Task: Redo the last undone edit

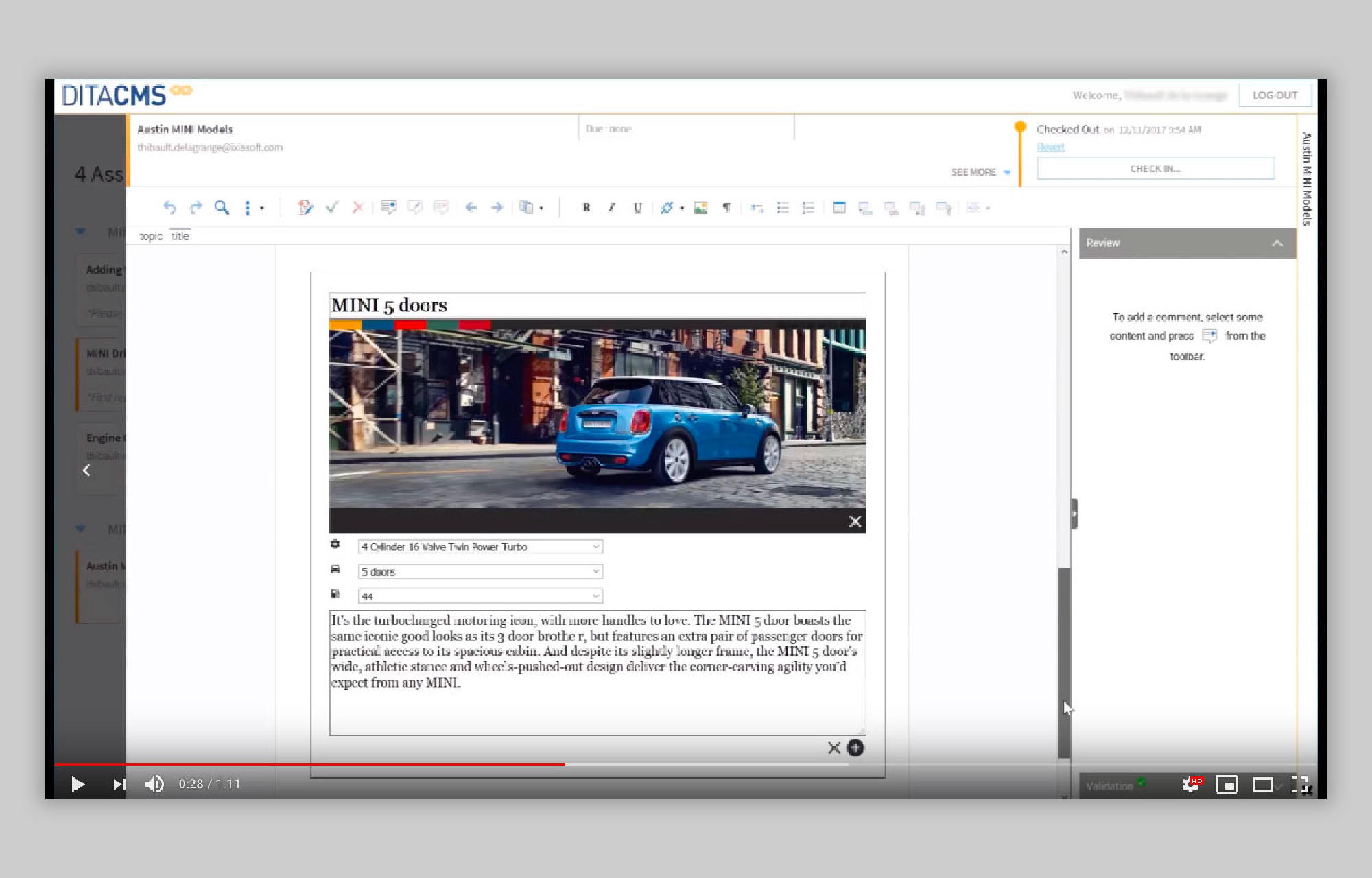Action: (196, 207)
